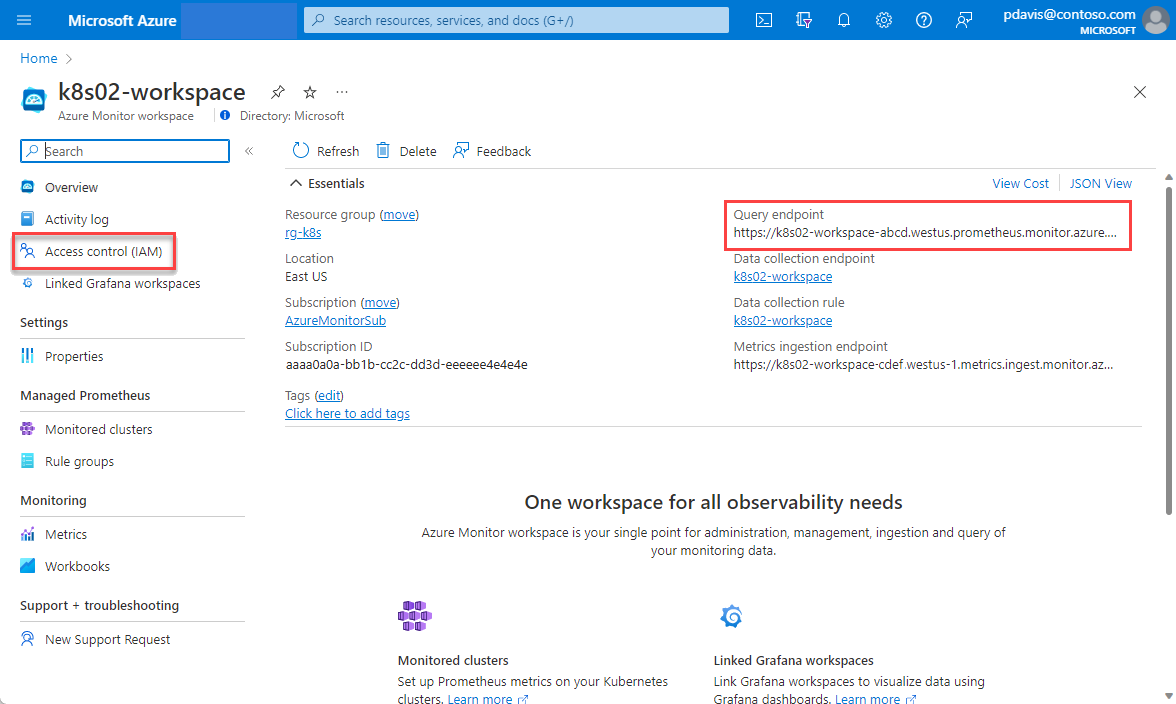This screenshot has height=704, width=1176.
Task: Open Learn more under Linked Grafana workspaces
Action: tap(875, 699)
